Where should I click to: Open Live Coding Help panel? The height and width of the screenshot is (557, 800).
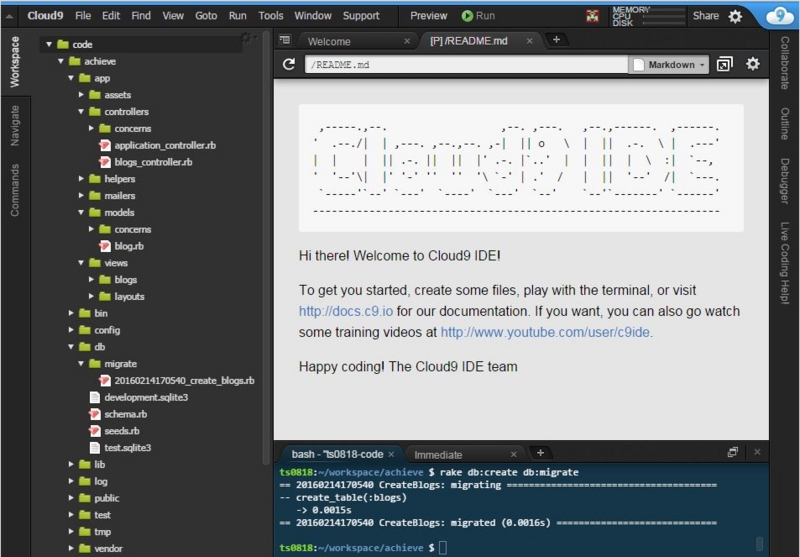pyautogui.click(x=785, y=263)
